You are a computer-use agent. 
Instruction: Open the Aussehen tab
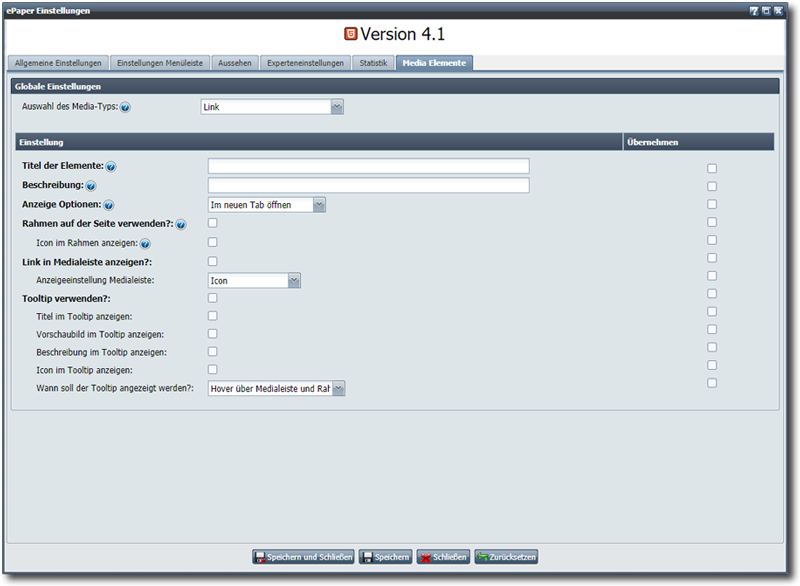click(235, 63)
